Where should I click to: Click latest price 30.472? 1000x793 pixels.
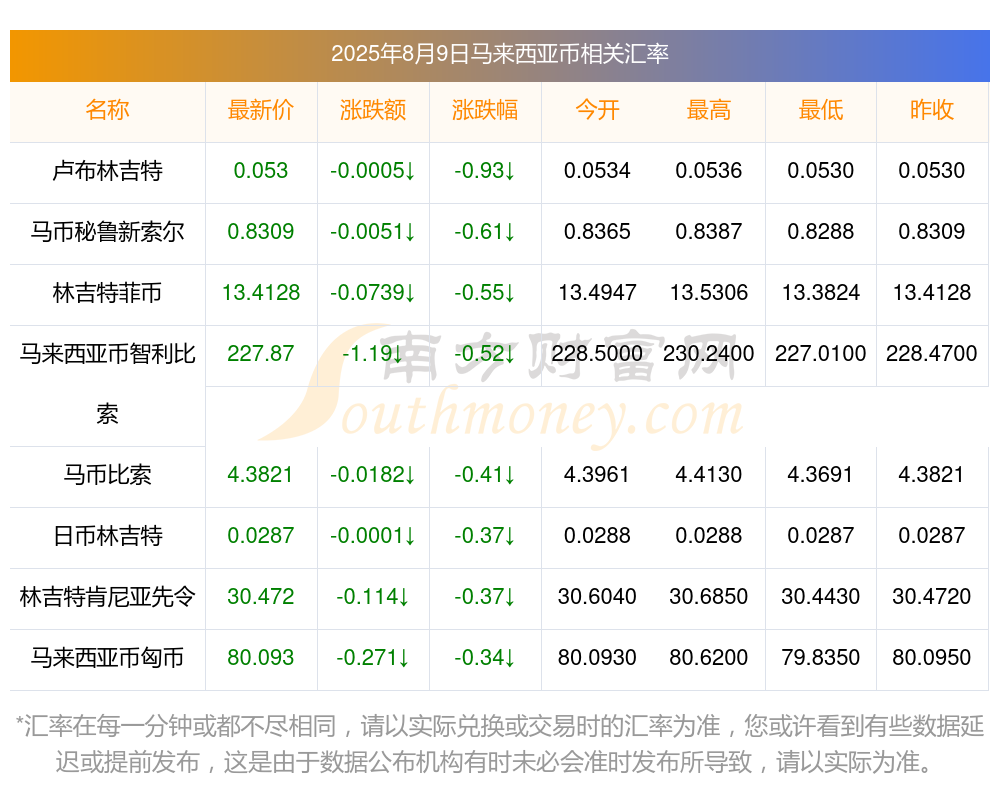260,597
